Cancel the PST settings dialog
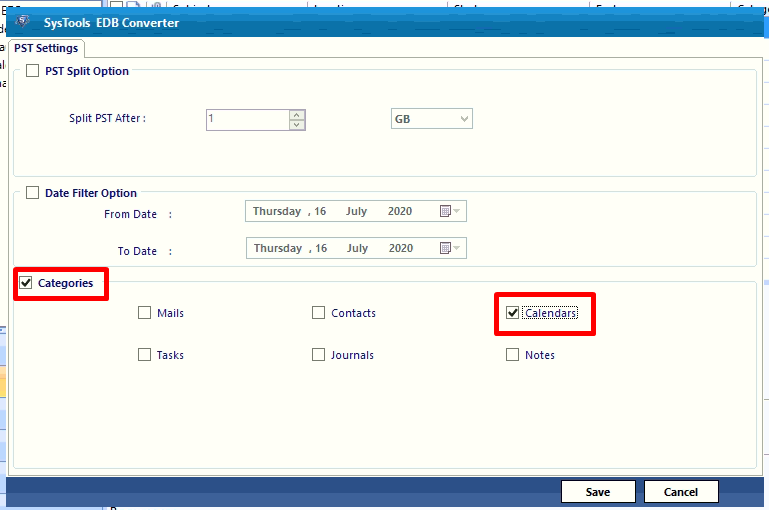This screenshot has height=510, width=769. pos(681,492)
